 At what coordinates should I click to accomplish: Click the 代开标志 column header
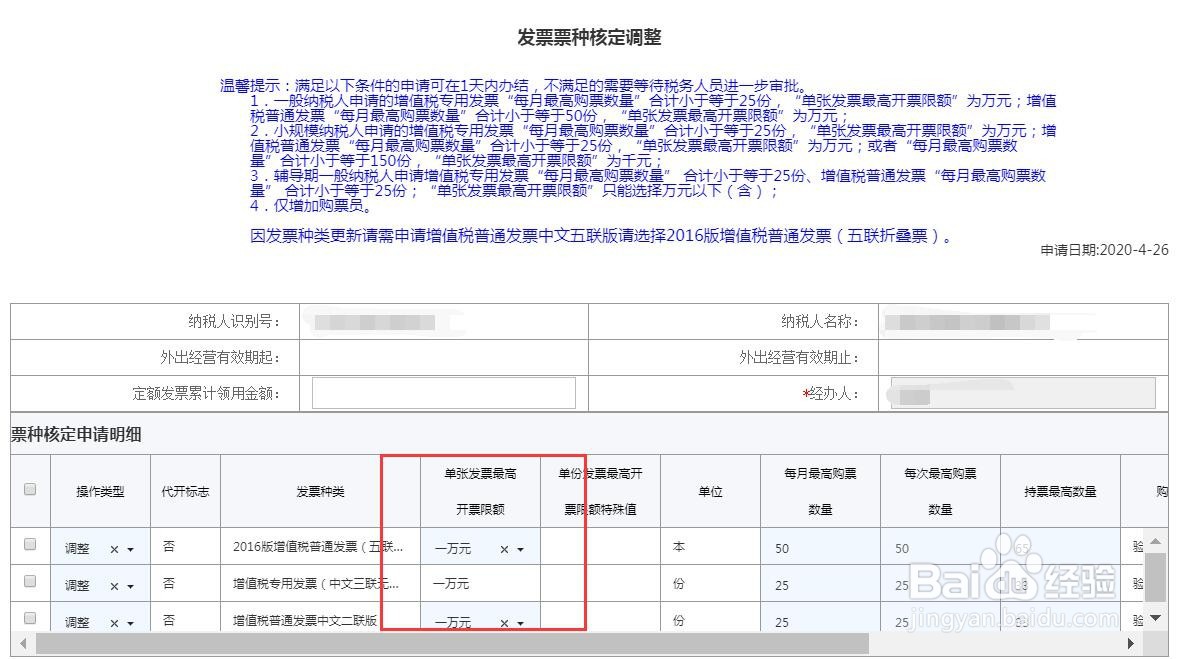point(185,491)
